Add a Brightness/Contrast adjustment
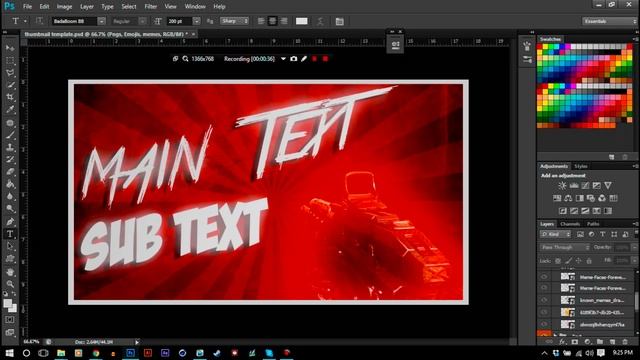 point(562,186)
